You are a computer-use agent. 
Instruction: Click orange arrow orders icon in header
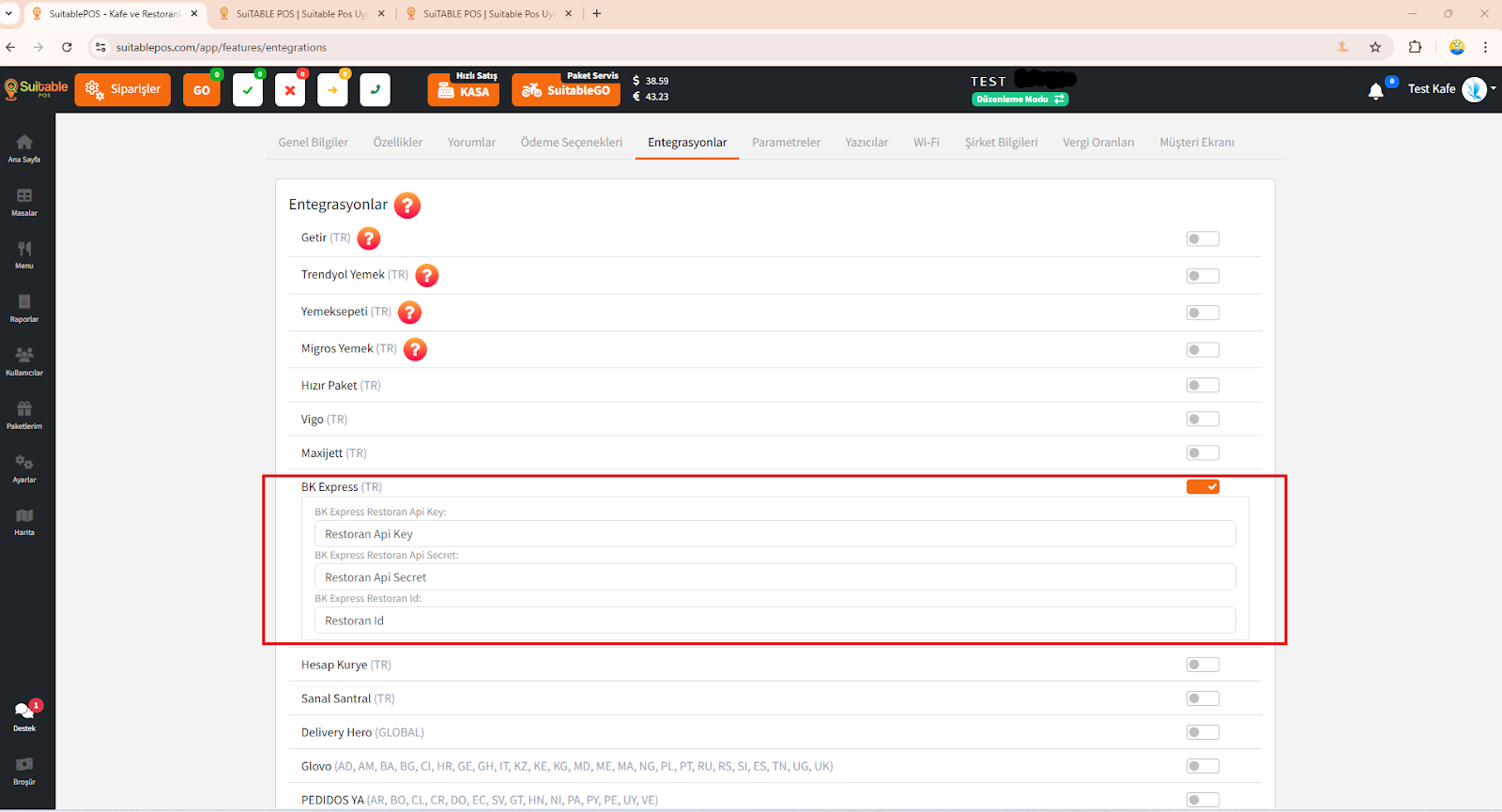[x=332, y=90]
